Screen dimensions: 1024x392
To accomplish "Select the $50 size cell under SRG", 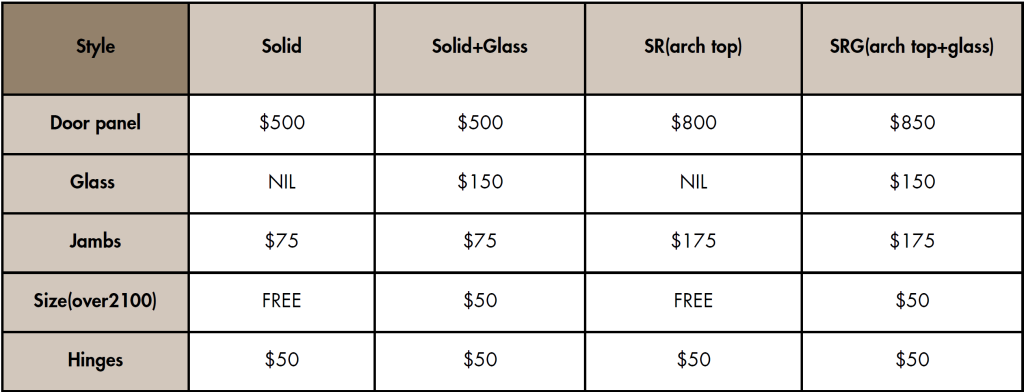I will click(912, 301).
